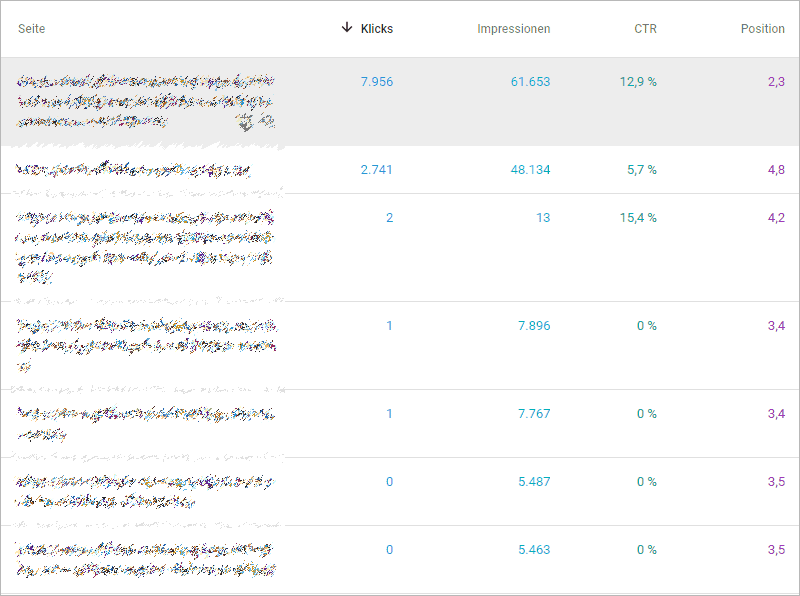Click the 2,3 position value
The image size is (800, 596).
pyautogui.click(x=776, y=82)
